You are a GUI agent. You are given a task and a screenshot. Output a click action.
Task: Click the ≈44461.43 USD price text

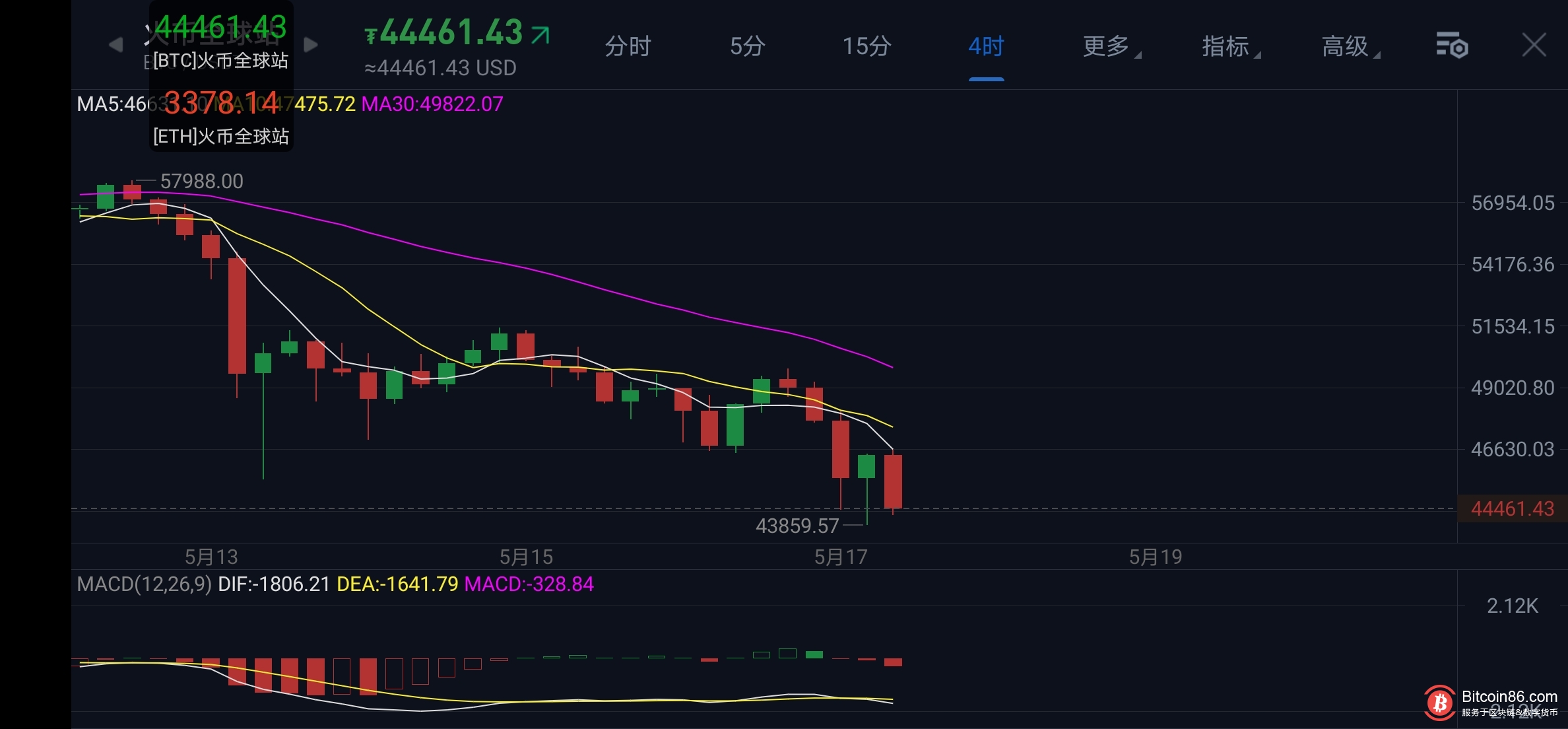point(440,68)
